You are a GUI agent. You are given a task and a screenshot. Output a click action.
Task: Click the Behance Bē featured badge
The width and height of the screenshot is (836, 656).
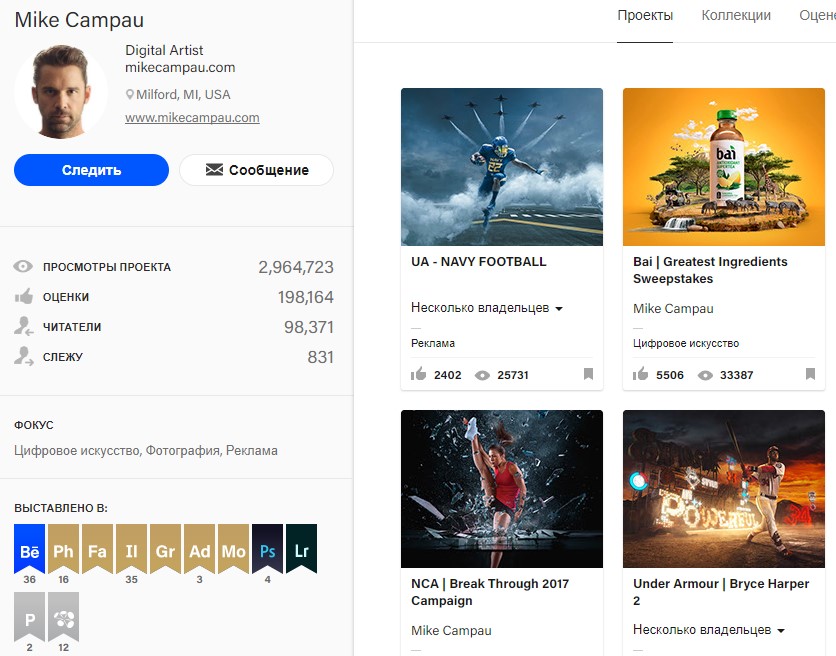click(29, 549)
